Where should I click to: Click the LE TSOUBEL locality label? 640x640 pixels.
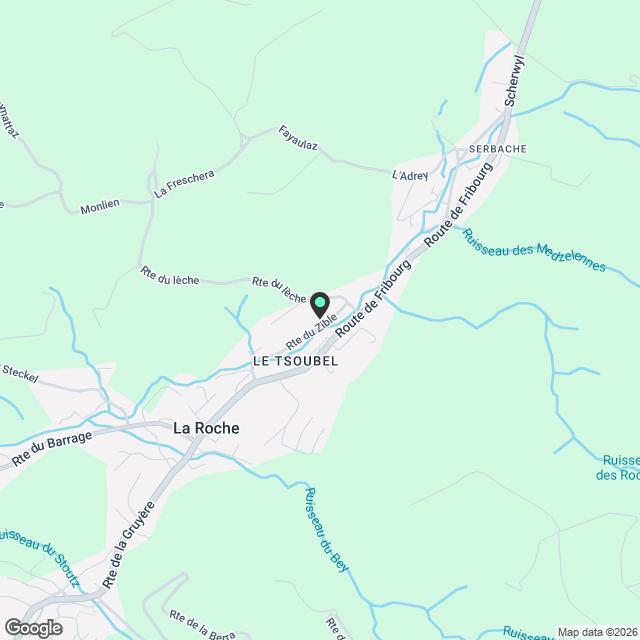click(296, 361)
